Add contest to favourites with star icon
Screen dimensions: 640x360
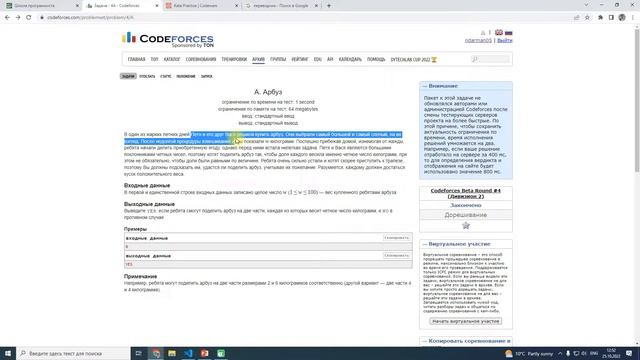[466, 225]
